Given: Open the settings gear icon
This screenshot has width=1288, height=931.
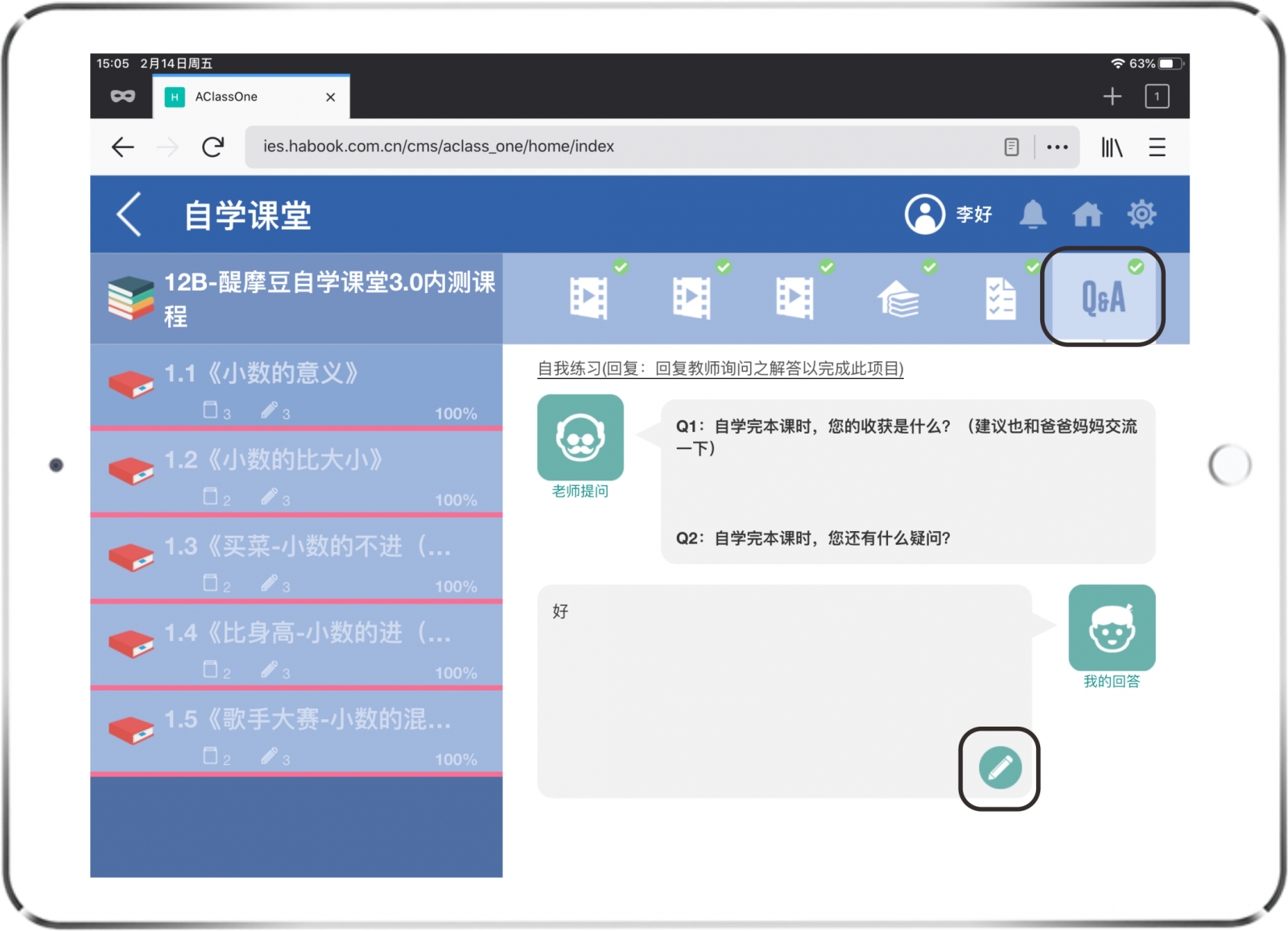Looking at the screenshot, I should click(1141, 214).
